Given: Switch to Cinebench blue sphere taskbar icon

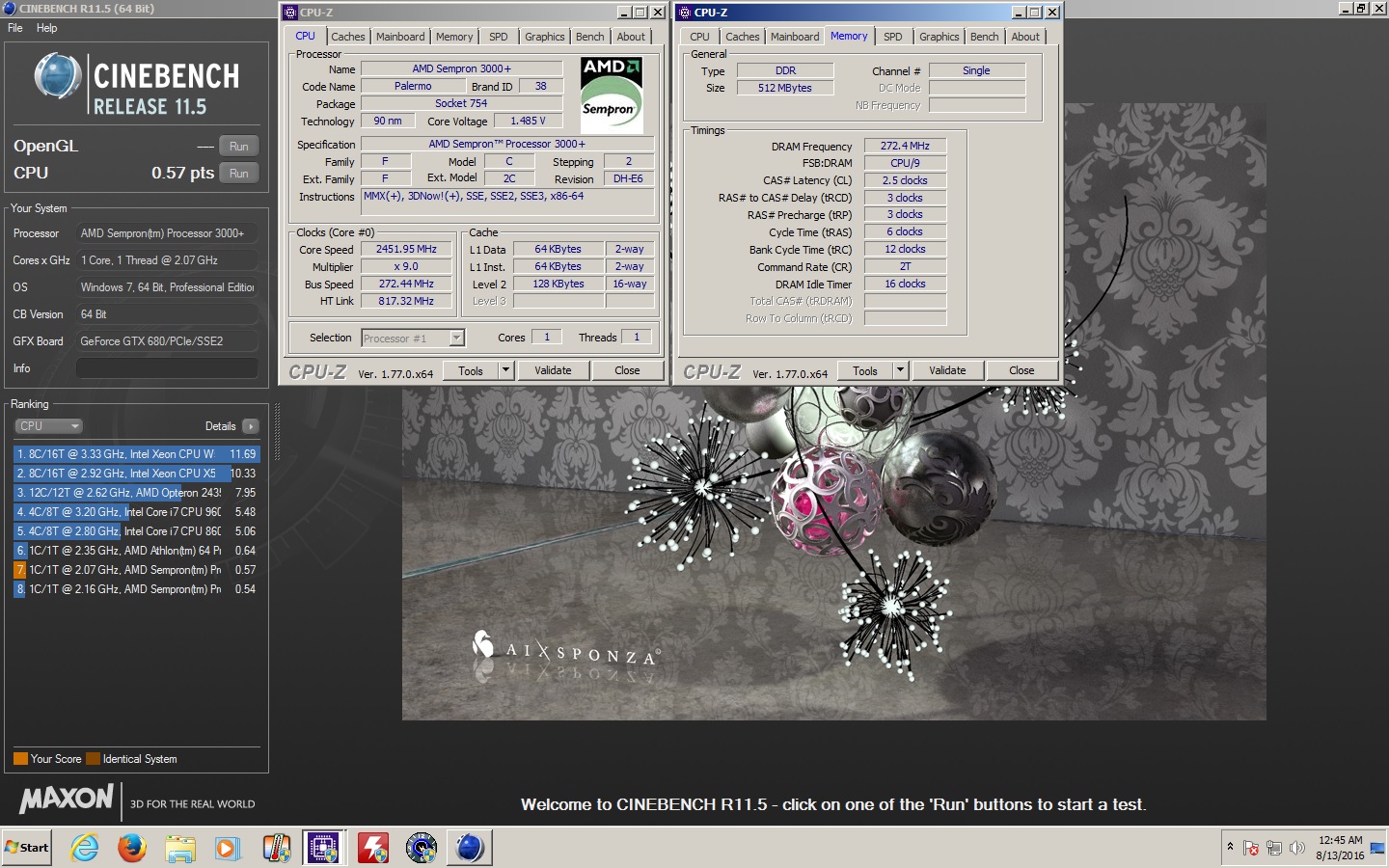Looking at the screenshot, I should click(x=470, y=848).
